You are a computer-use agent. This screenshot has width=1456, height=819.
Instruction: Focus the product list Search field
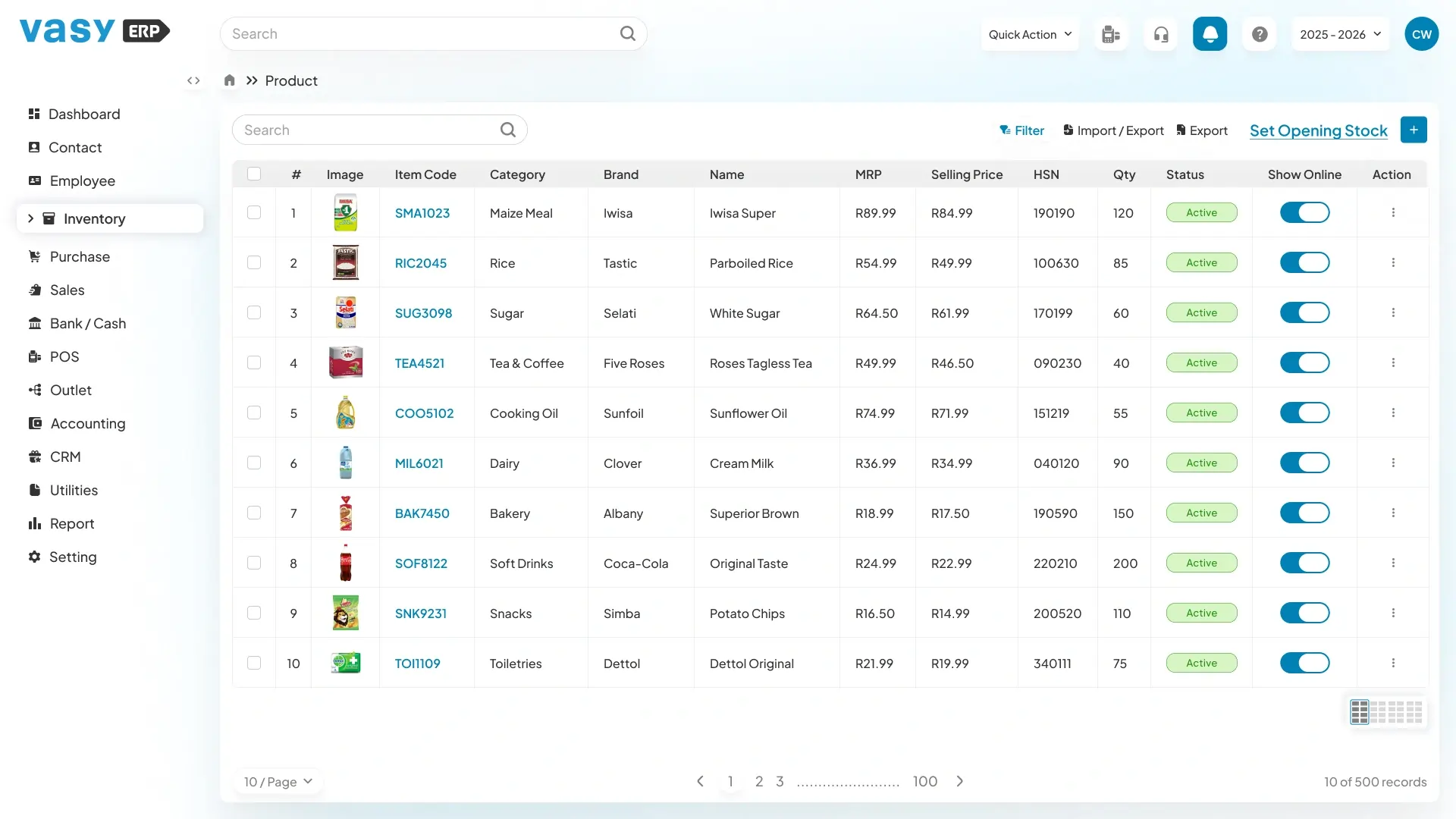tap(380, 130)
